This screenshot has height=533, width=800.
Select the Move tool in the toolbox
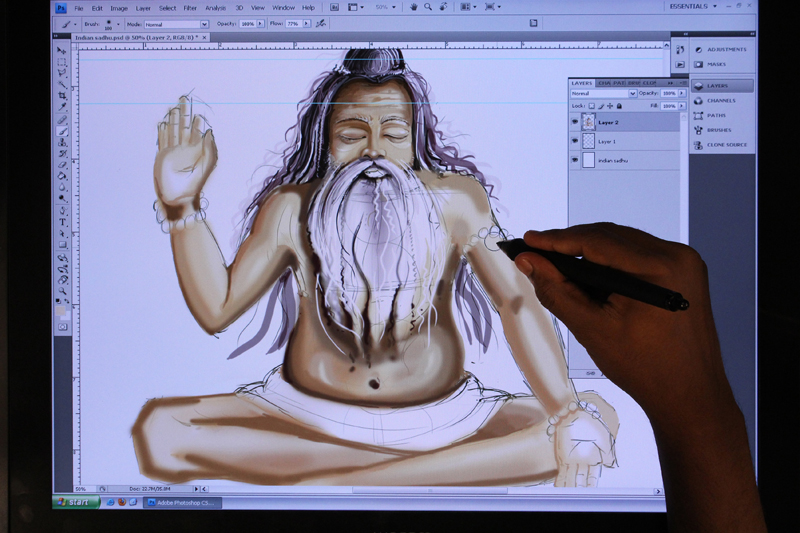tap(62, 50)
